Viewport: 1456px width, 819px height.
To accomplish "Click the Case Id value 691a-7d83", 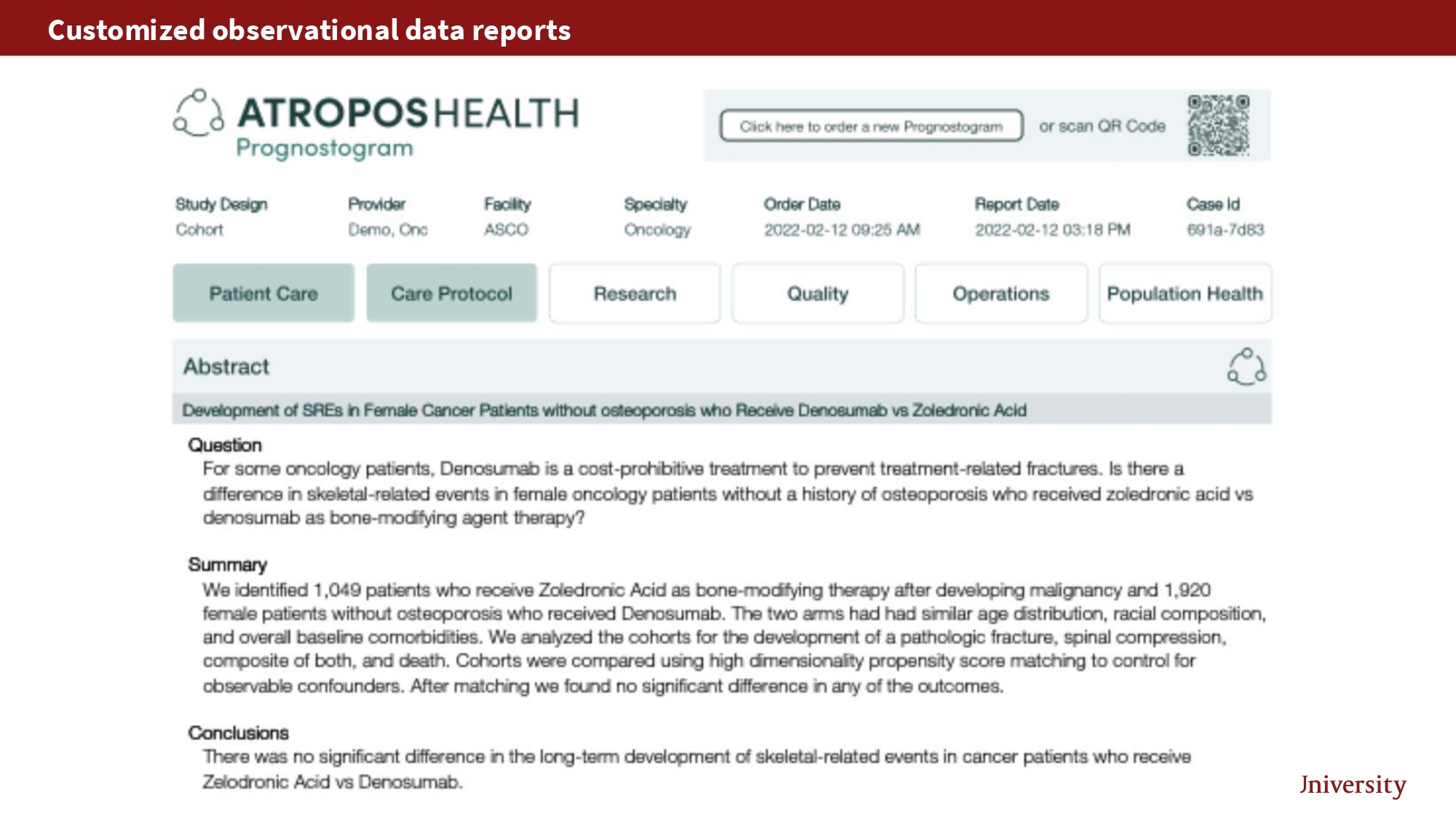I will click(x=1225, y=230).
